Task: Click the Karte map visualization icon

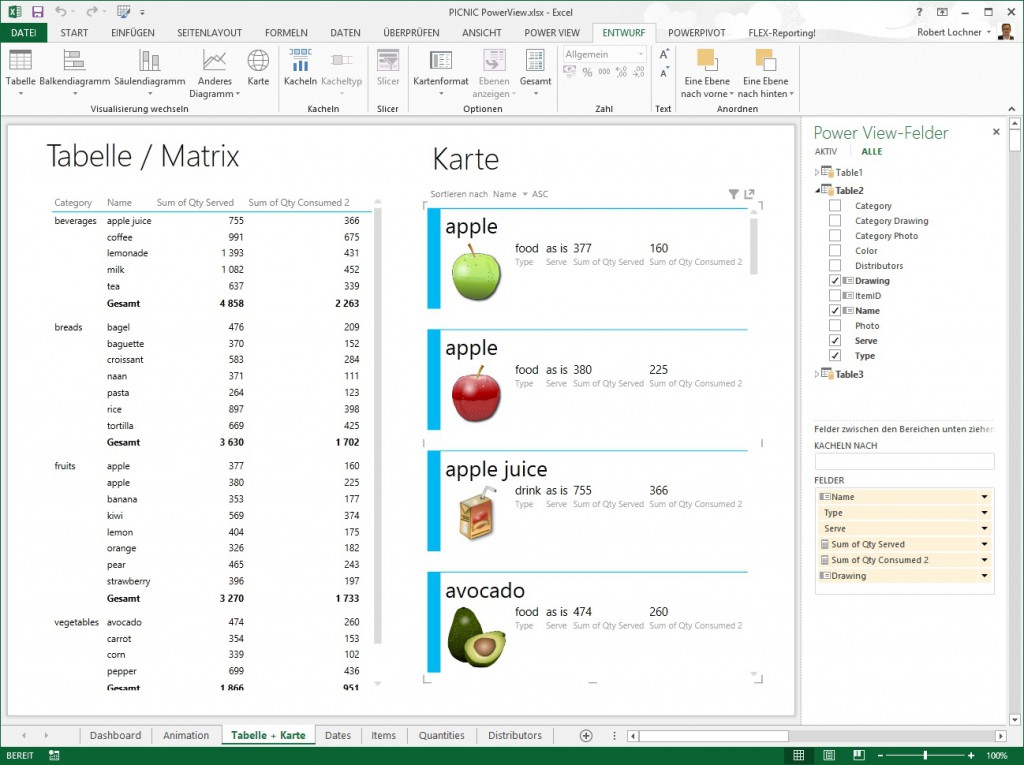Action: [258, 62]
